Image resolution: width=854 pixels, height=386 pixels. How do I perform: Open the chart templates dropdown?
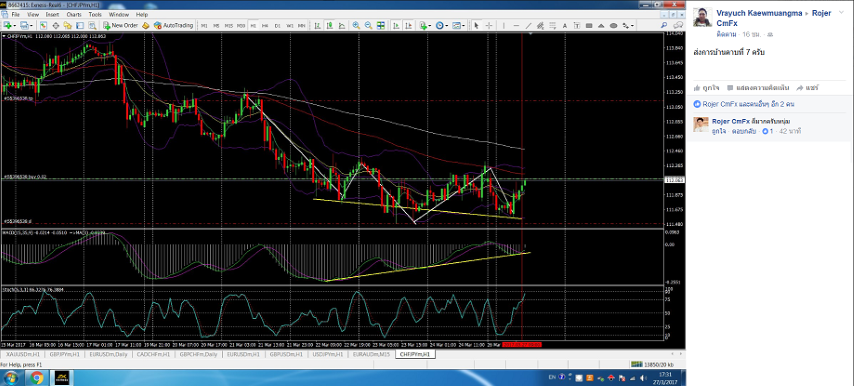click(463, 26)
